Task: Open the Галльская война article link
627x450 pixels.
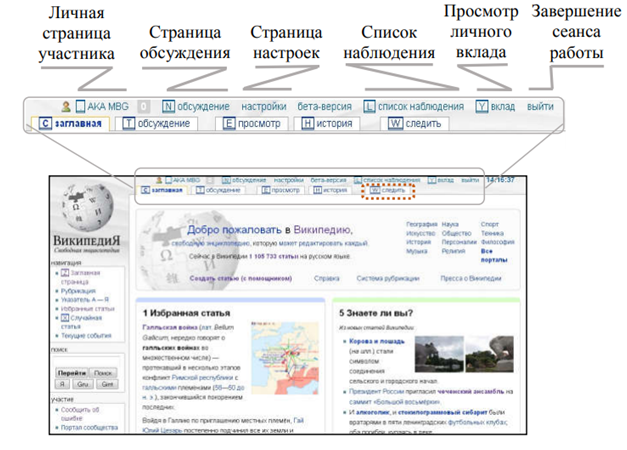Action: click(x=170, y=327)
